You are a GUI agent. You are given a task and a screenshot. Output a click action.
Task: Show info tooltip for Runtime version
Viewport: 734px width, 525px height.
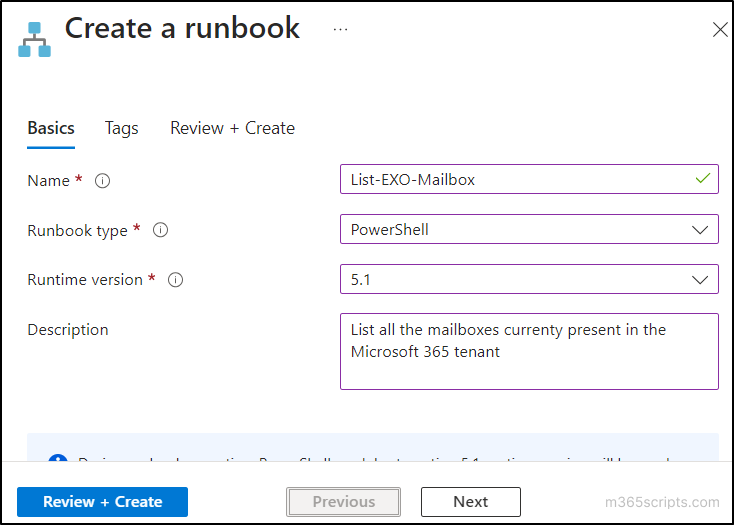(x=176, y=280)
